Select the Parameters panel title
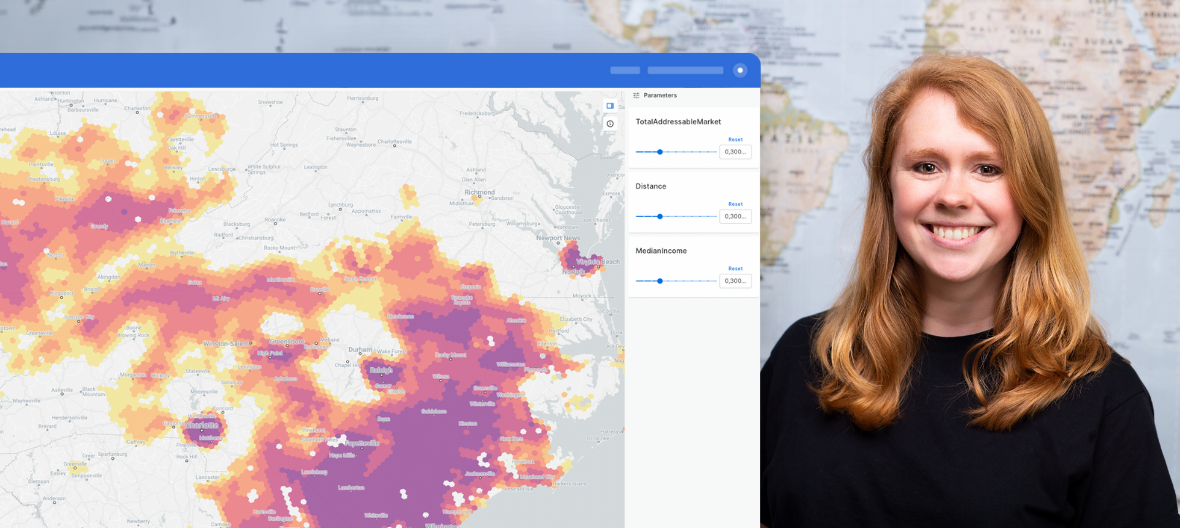1180x528 pixels. [660, 96]
